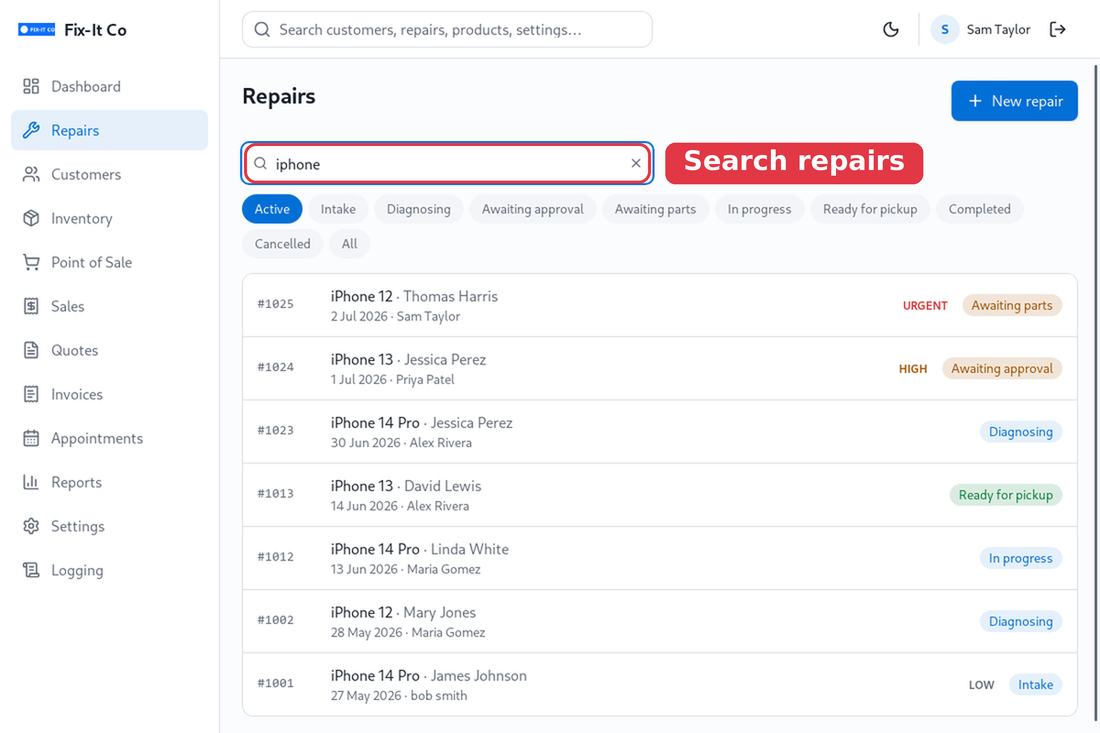
Task: Click the repairs search field containing iphone
Action: (448, 163)
